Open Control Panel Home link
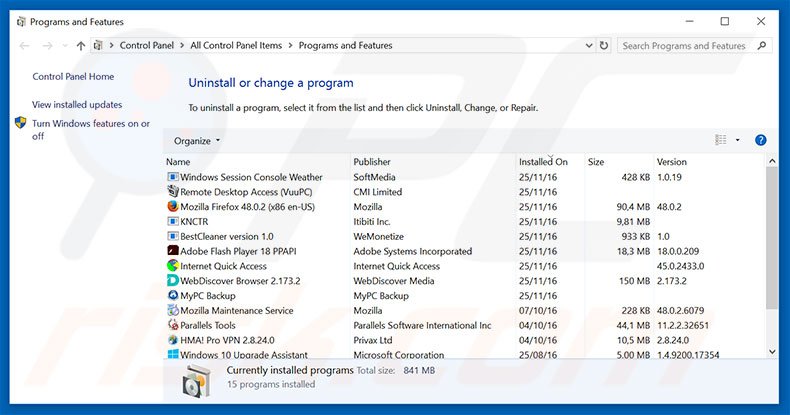Screen dimensions: 790x415 73,77
